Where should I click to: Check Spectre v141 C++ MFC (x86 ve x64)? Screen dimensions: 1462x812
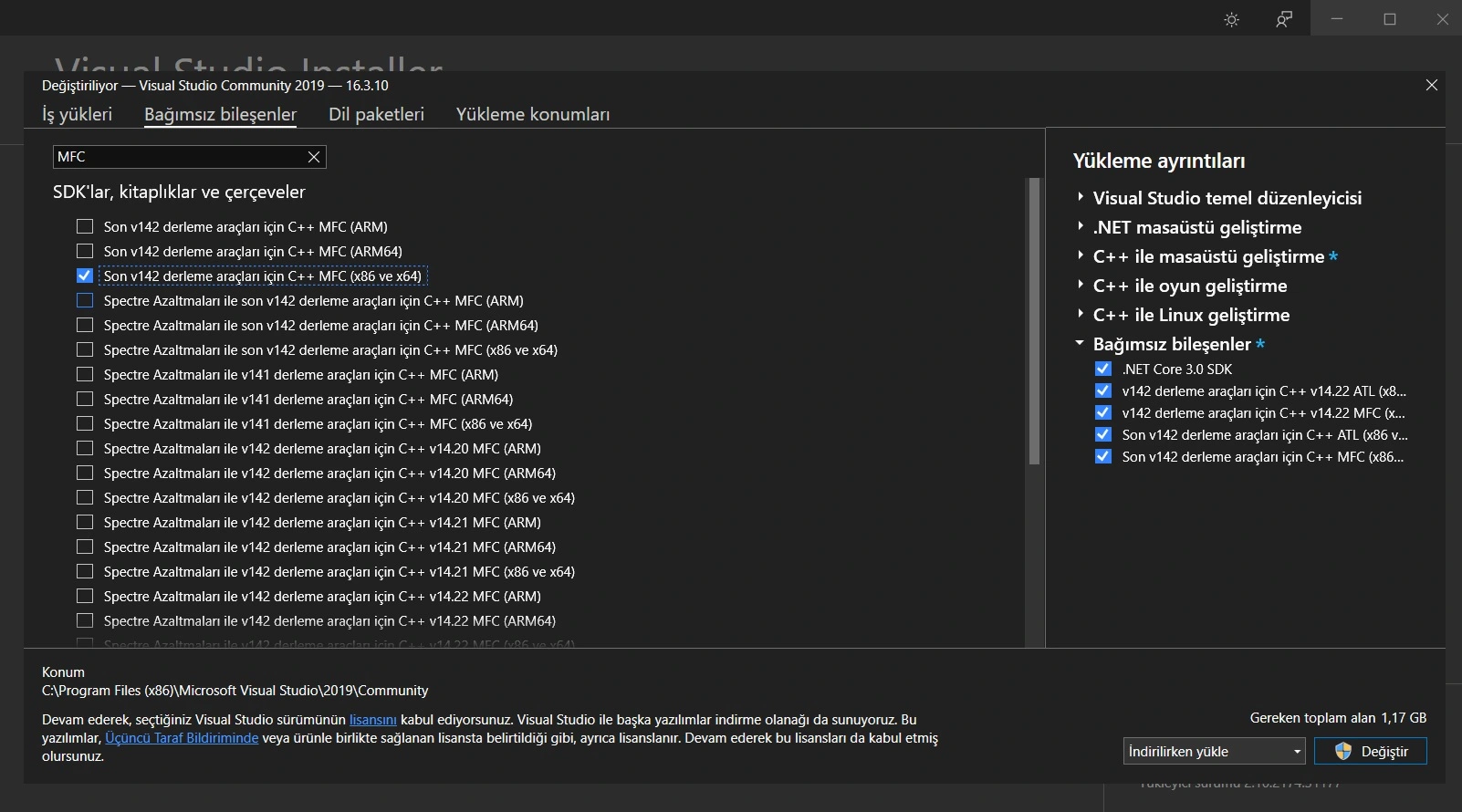pos(85,423)
